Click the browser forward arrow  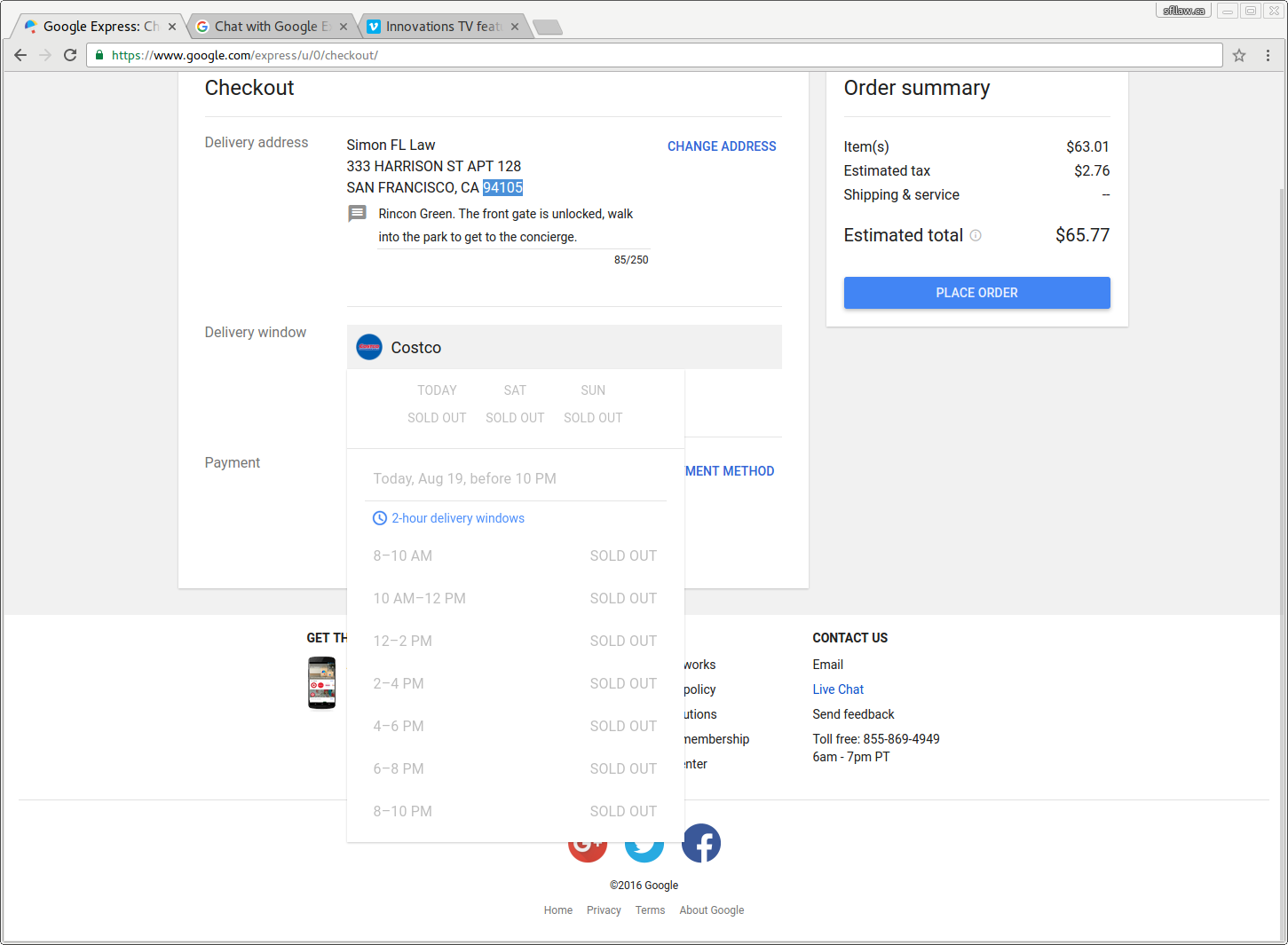point(45,55)
